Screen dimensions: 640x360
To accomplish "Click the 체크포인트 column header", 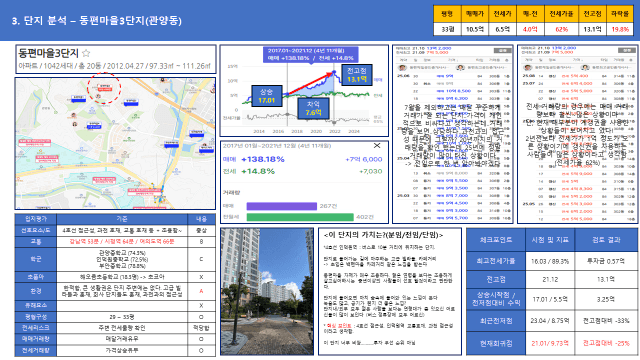I will [496, 240].
